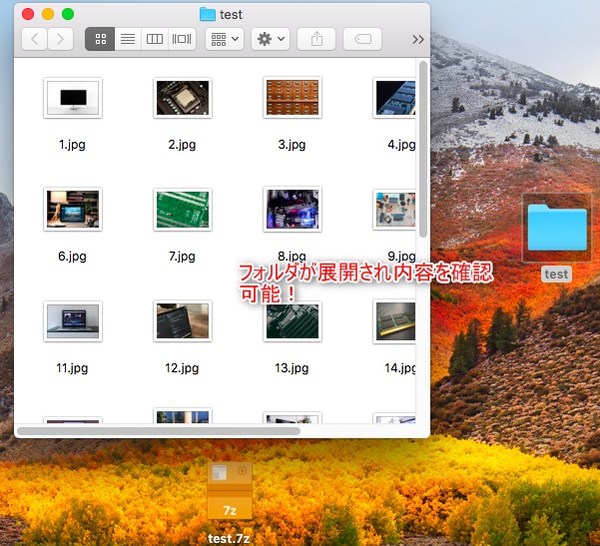Click the Share toolbar button
Image resolution: width=600 pixels, height=546 pixels.
[x=316, y=39]
